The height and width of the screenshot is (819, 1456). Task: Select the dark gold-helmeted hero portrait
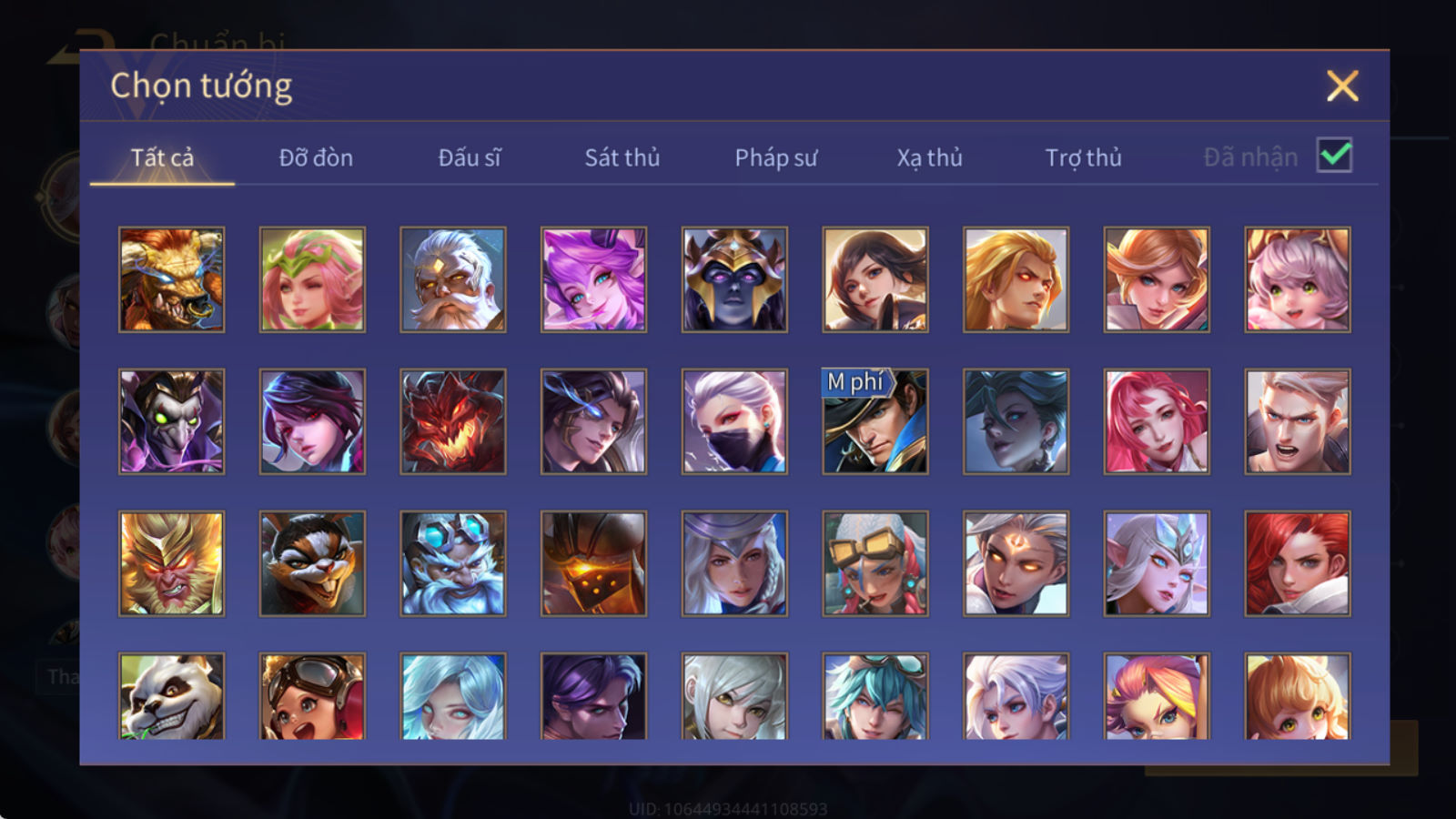(x=734, y=279)
